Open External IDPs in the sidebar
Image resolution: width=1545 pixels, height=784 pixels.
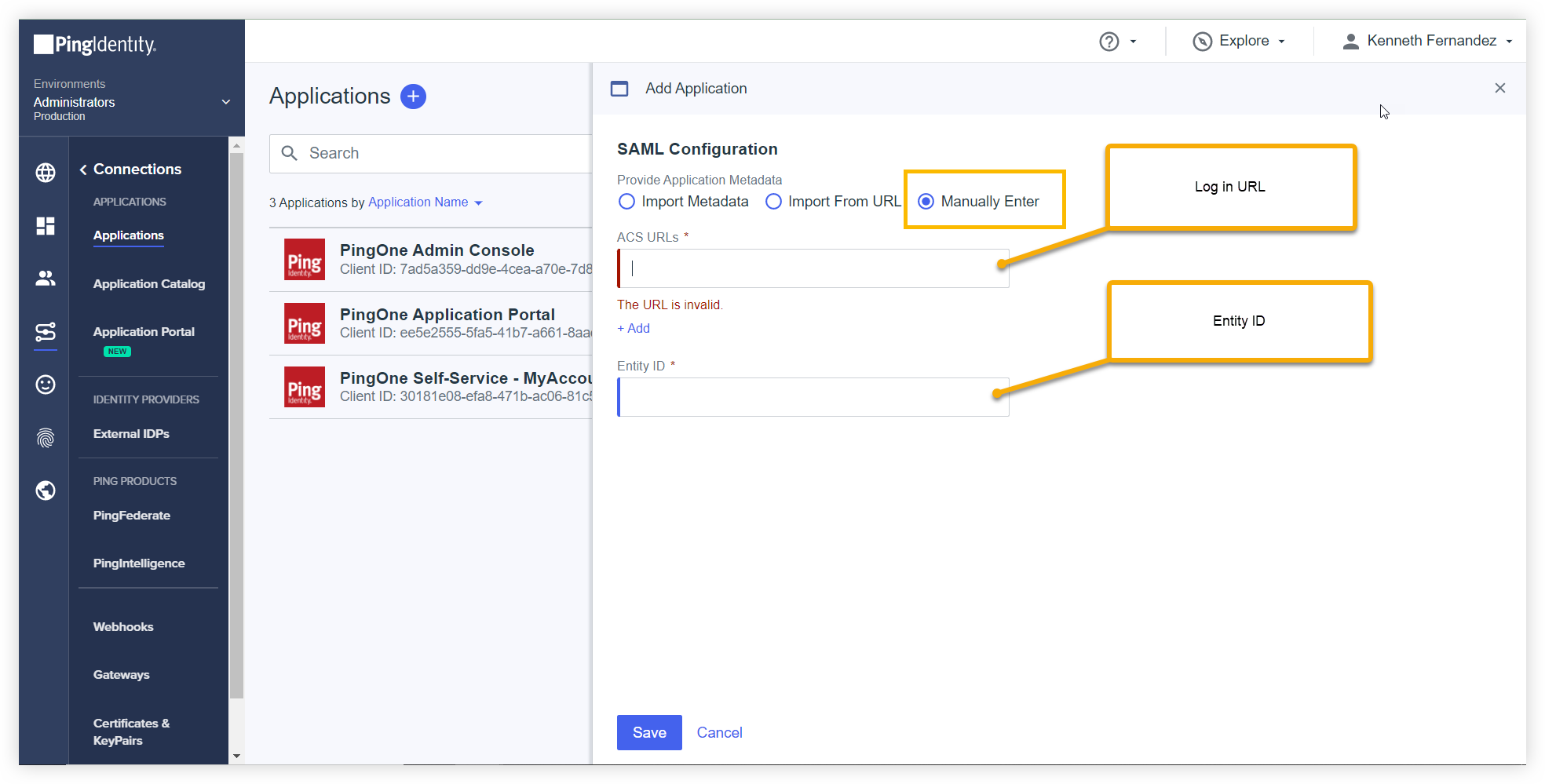tap(131, 434)
